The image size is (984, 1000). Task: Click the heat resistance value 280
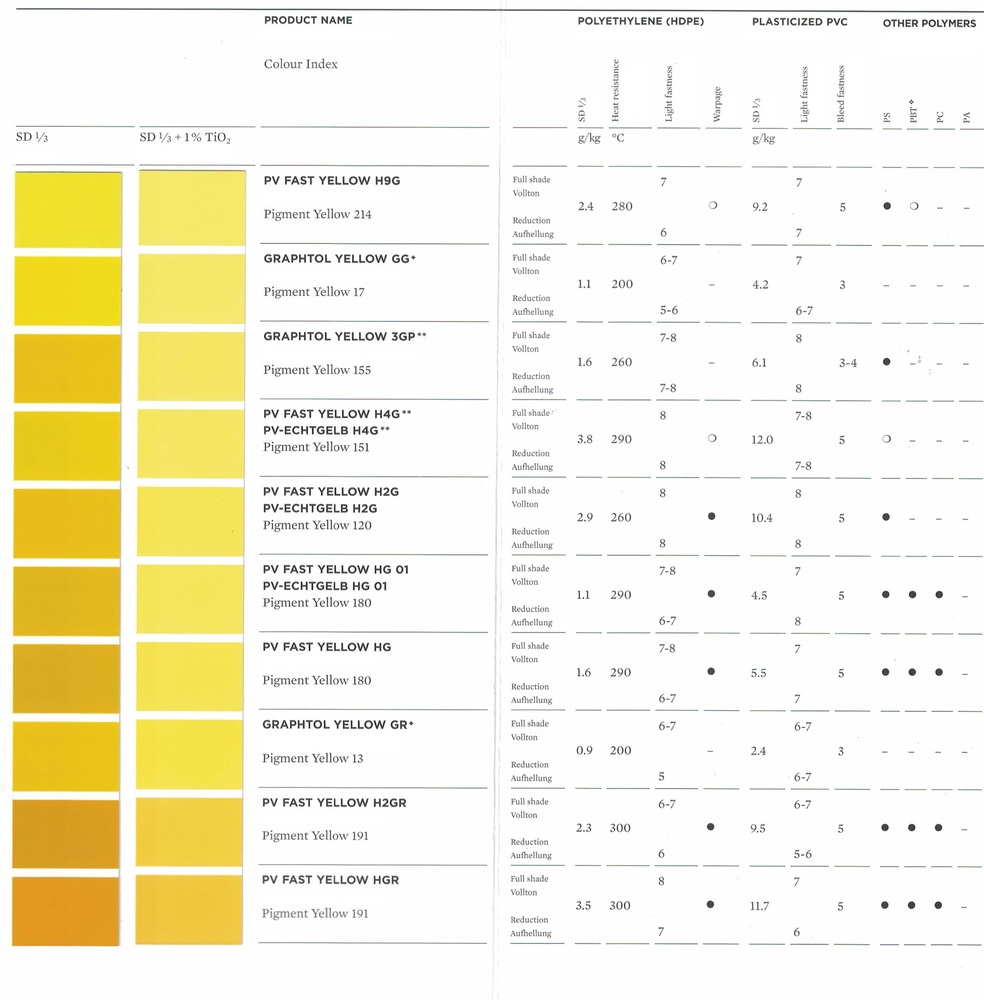click(x=622, y=207)
